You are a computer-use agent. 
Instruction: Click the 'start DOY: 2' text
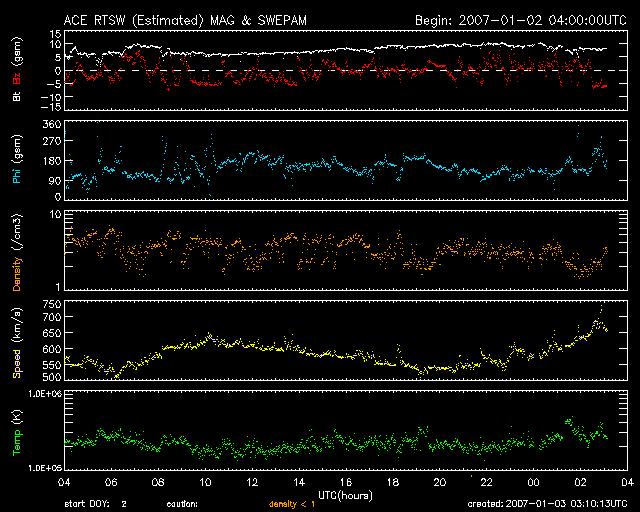[95, 504]
